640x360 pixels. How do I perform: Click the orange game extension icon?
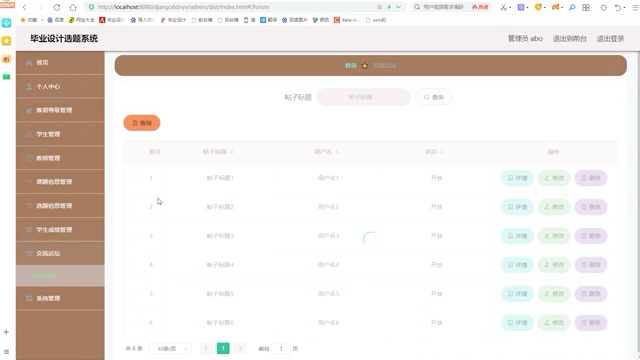555,7
